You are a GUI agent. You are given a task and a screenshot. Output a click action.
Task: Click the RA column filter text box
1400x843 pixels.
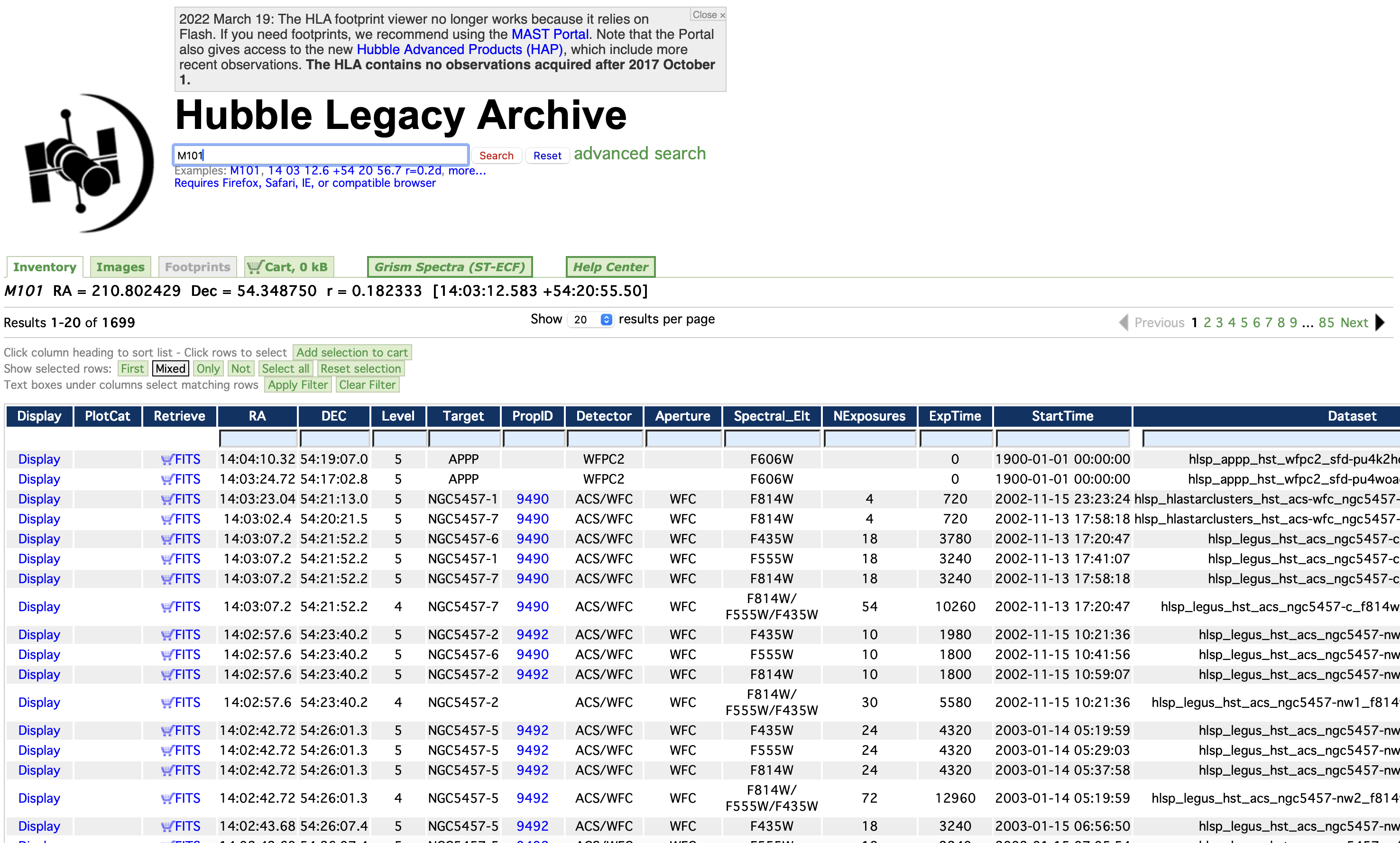coord(258,439)
